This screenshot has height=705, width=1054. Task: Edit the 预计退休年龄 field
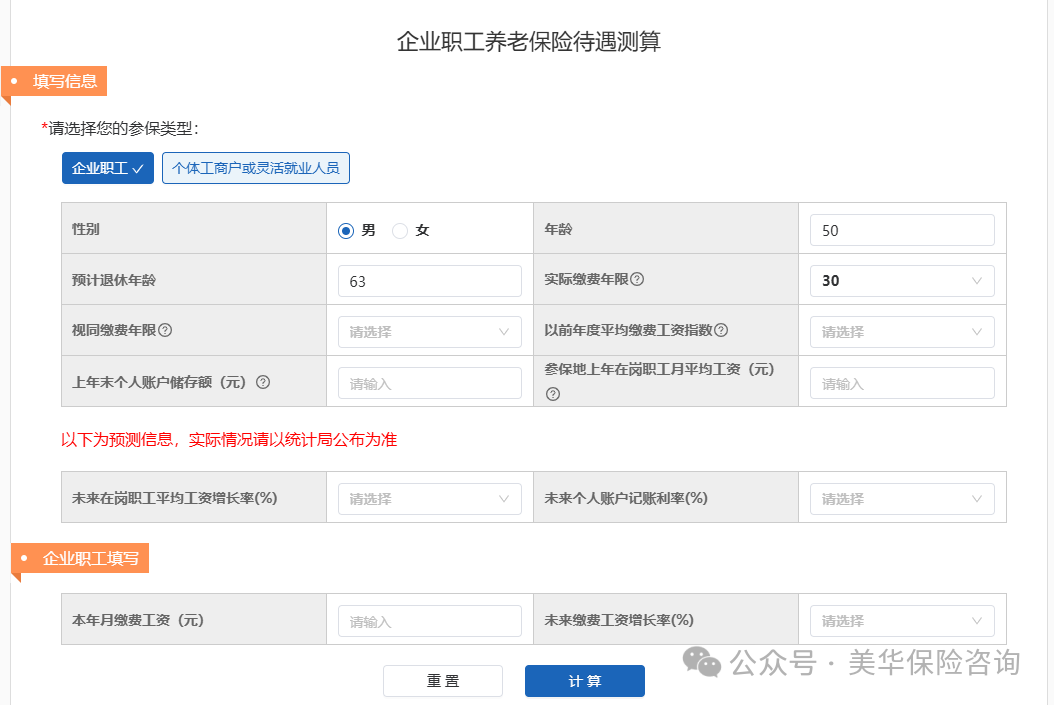coord(429,280)
